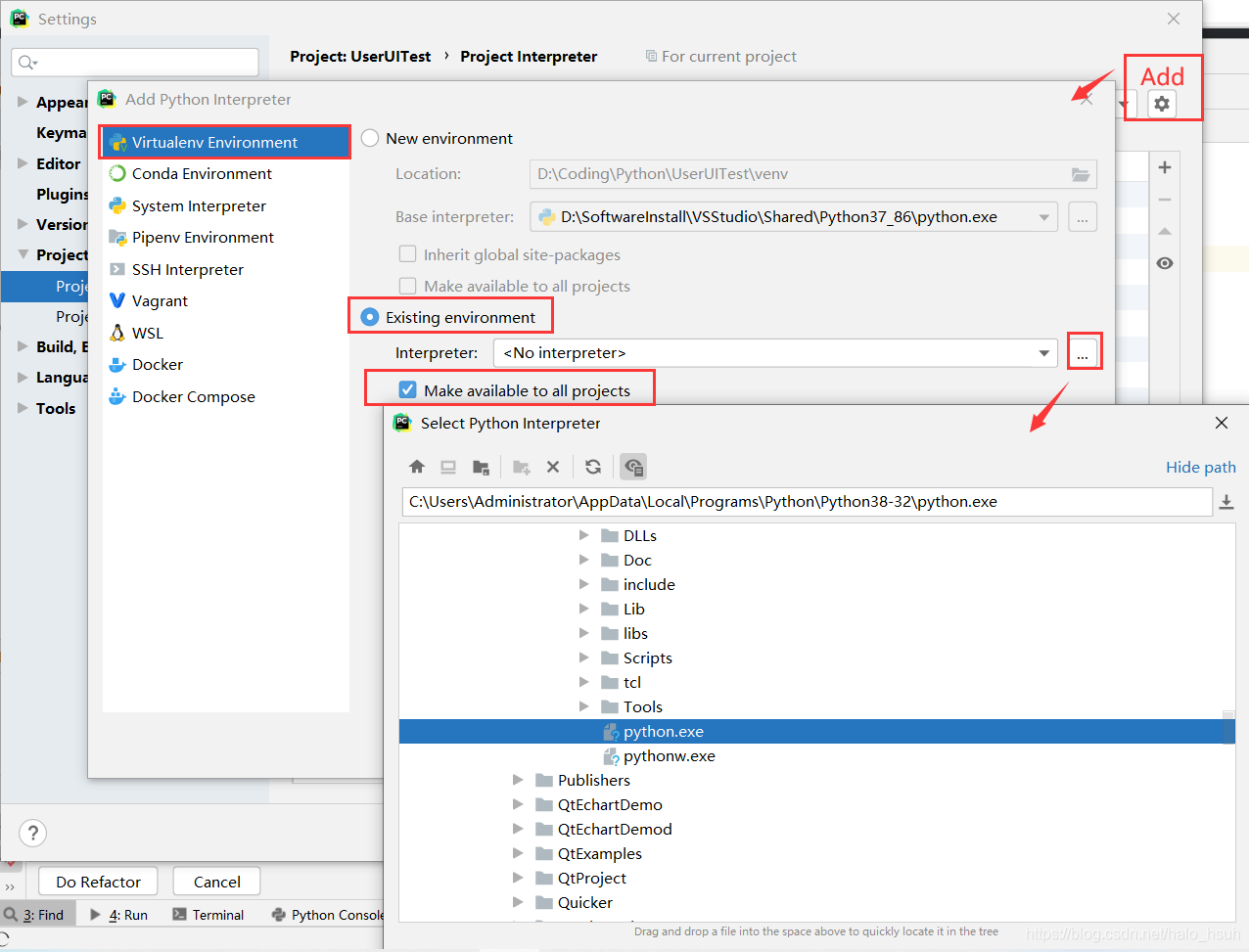Click the help question mark icon
Screen dimensions: 1249x952
33,833
